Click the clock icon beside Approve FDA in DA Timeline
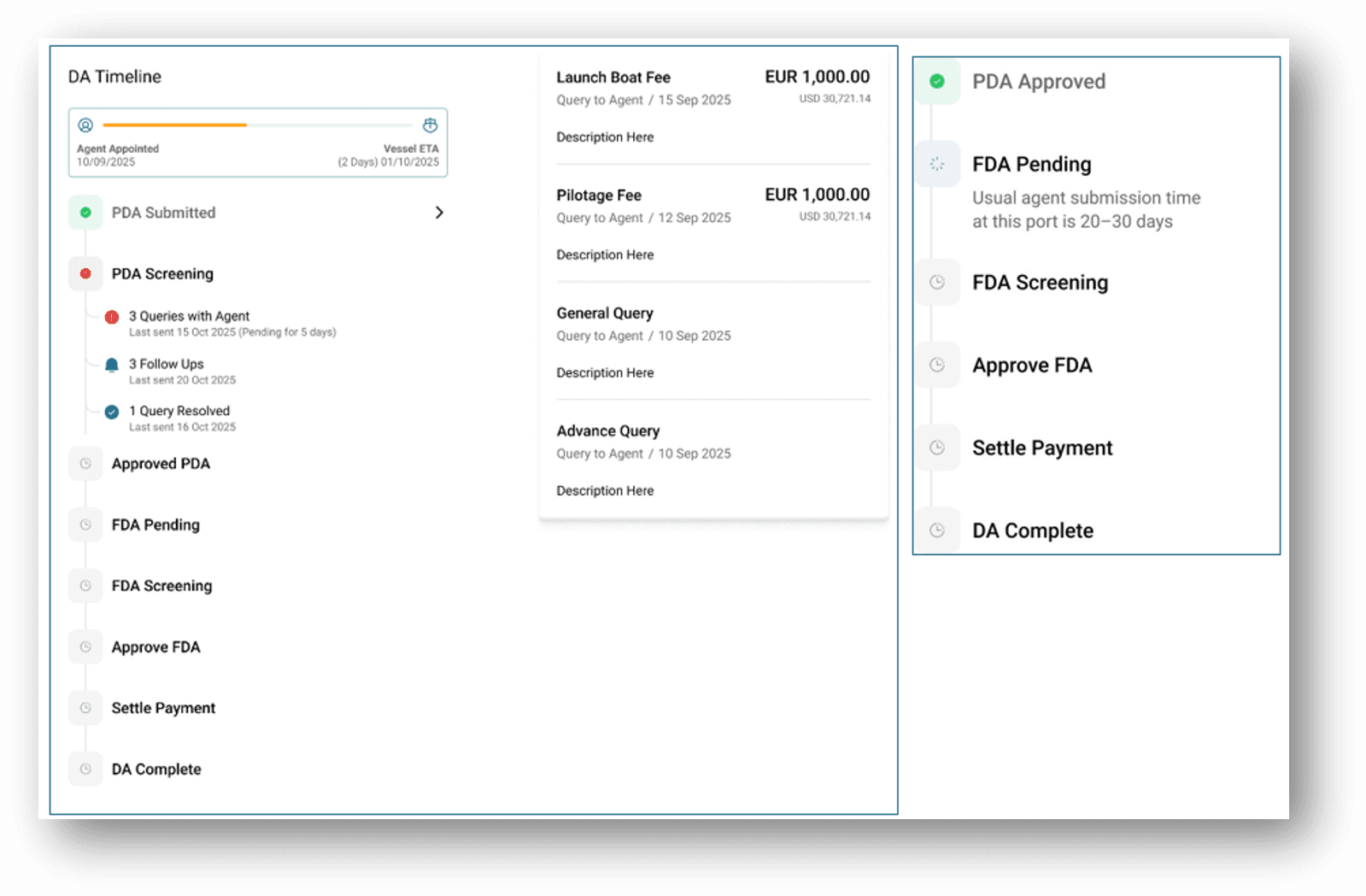The width and height of the screenshot is (1366, 896). tap(85, 647)
